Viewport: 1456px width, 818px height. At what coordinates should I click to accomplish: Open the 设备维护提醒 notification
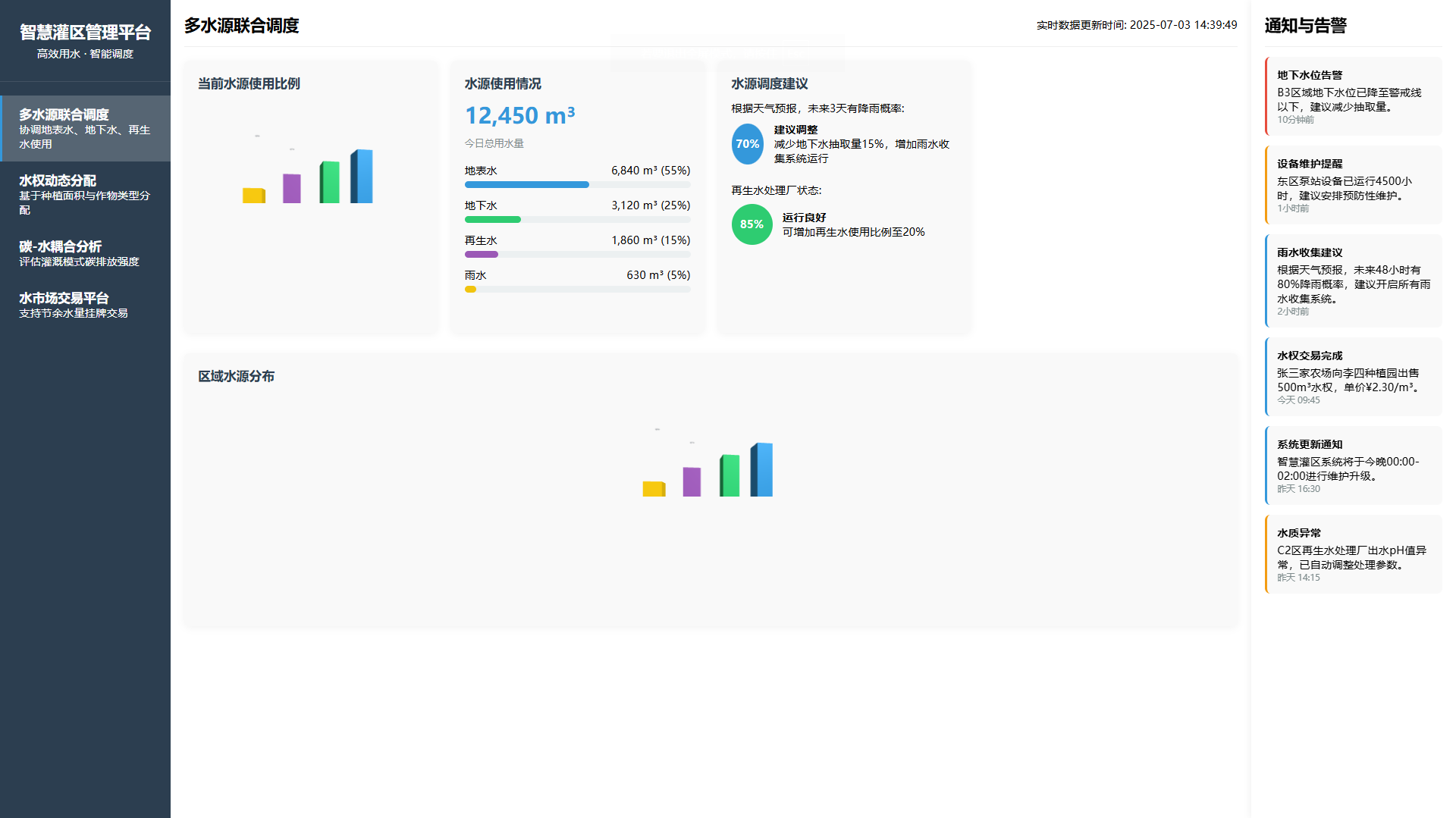click(x=1353, y=185)
